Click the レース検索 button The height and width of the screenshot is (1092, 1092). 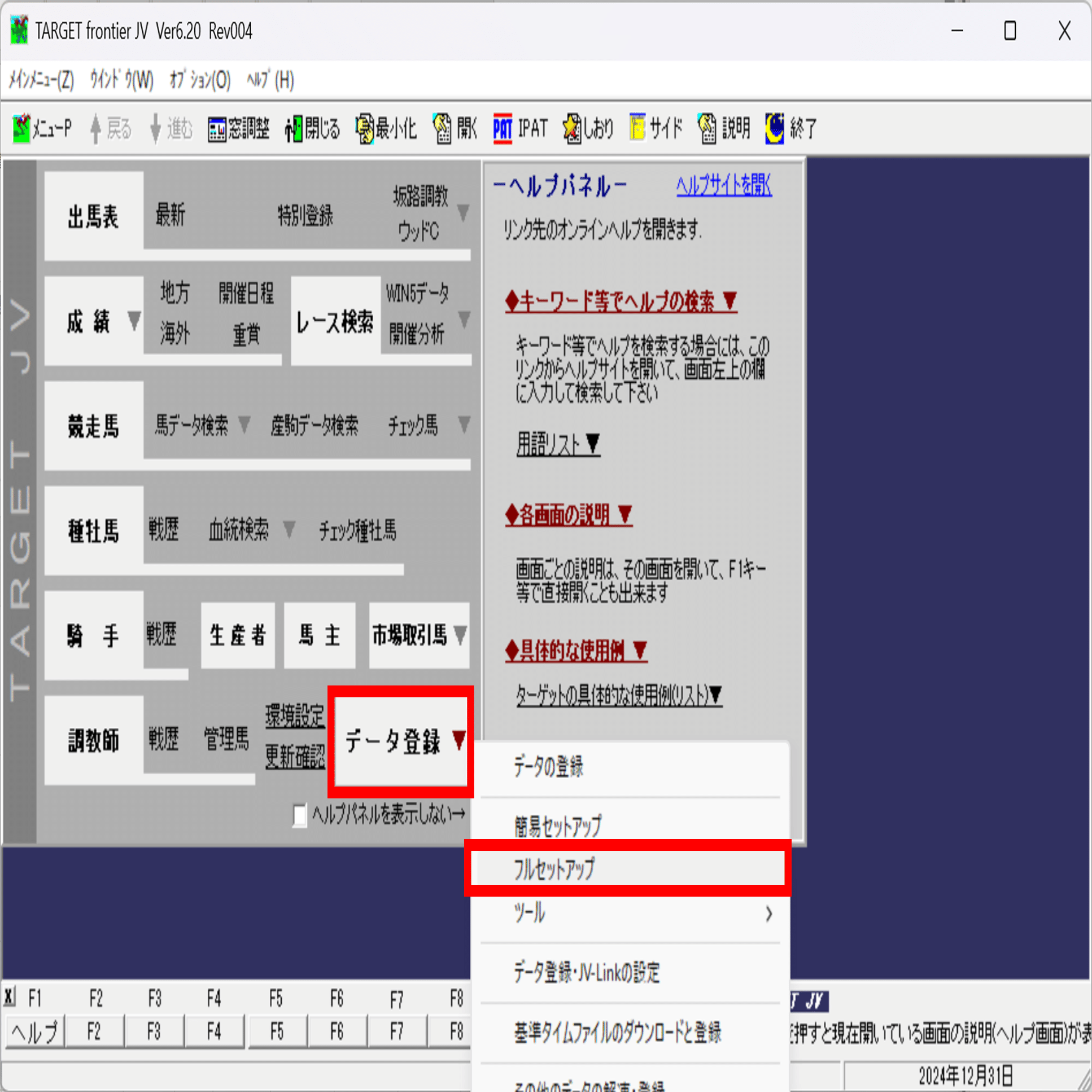[x=335, y=321]
